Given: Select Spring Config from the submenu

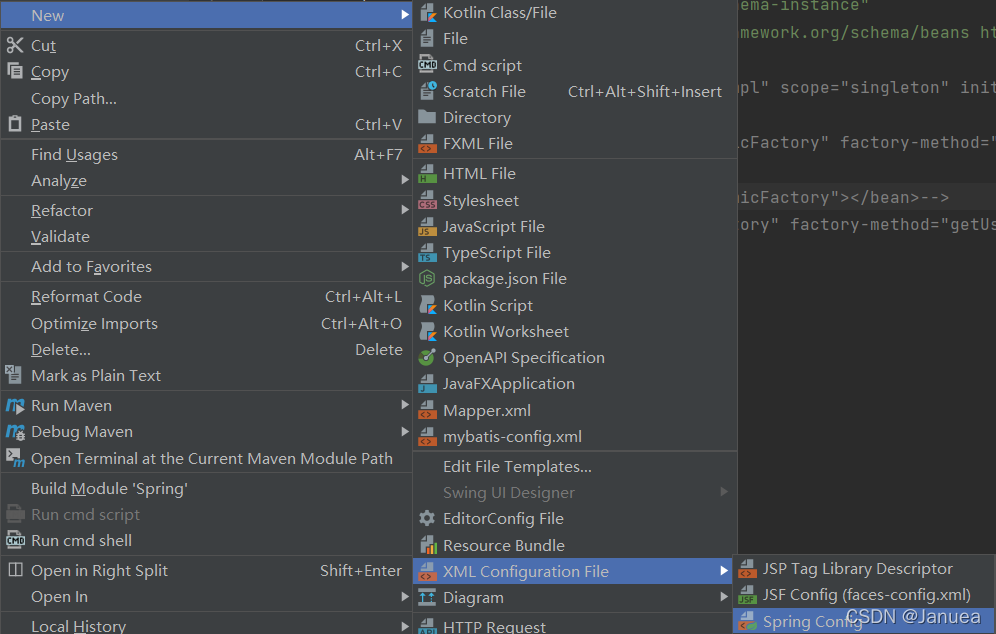Looking at the screenshot, I should tap(812, 622).
